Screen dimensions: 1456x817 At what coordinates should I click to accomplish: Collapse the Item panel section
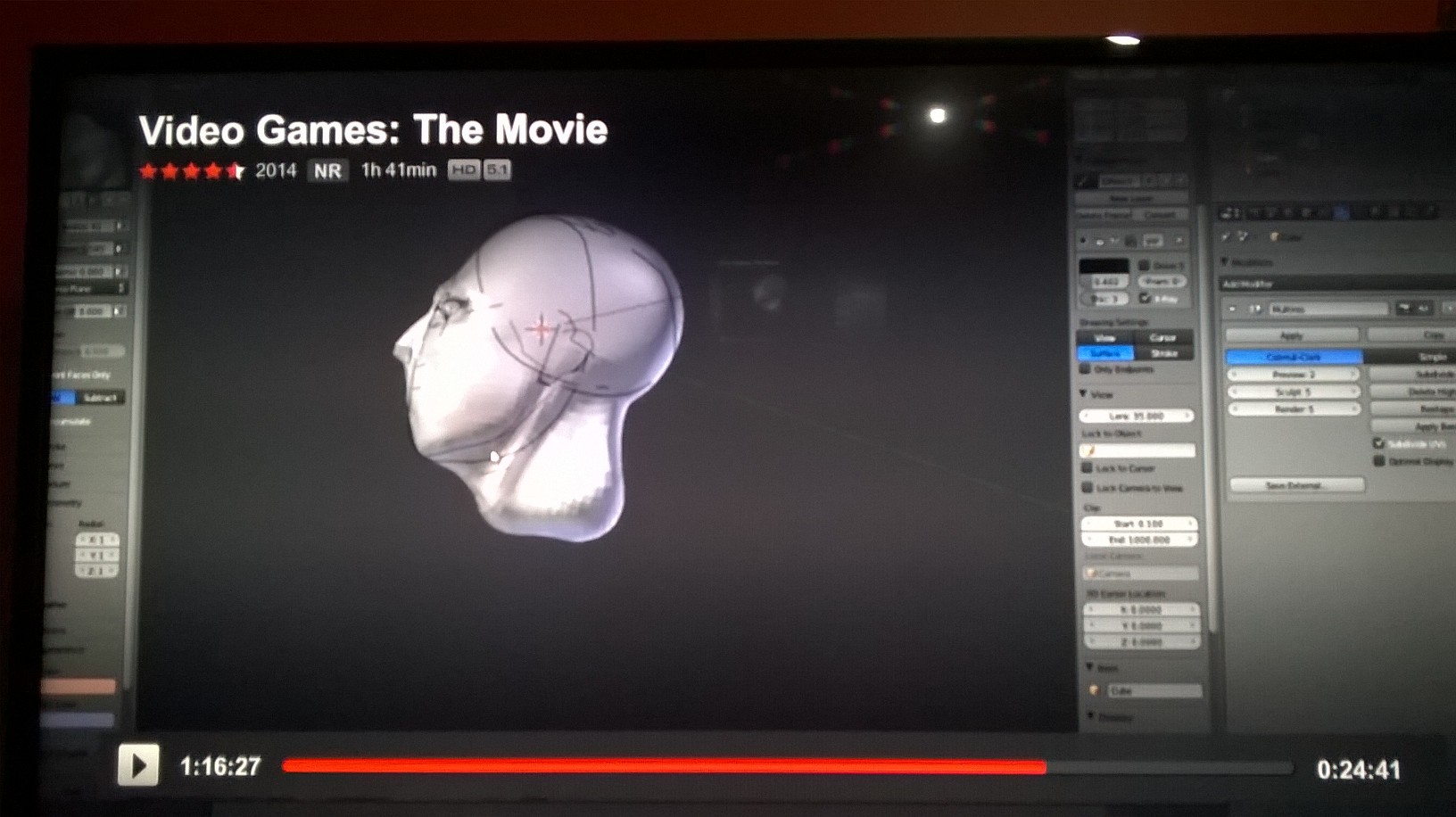1089,667
